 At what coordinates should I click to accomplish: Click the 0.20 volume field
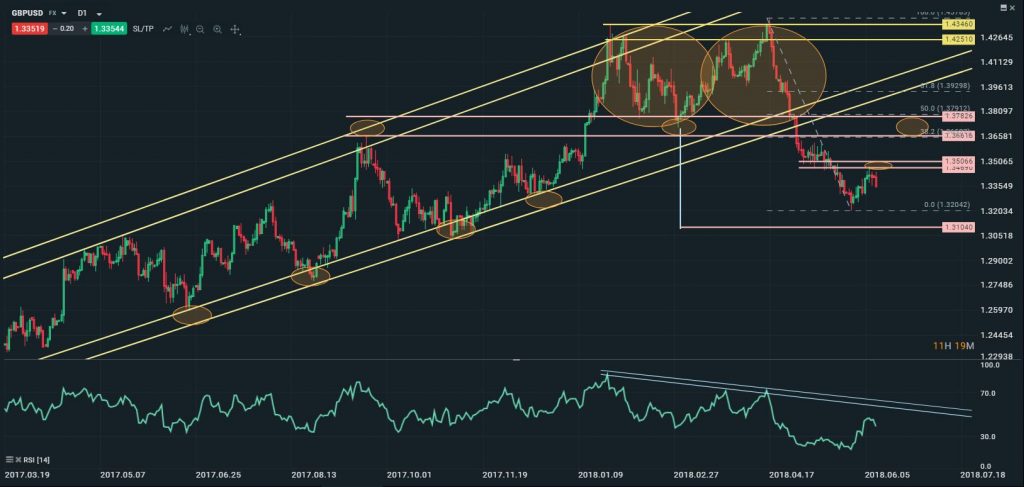click(69, 29)
